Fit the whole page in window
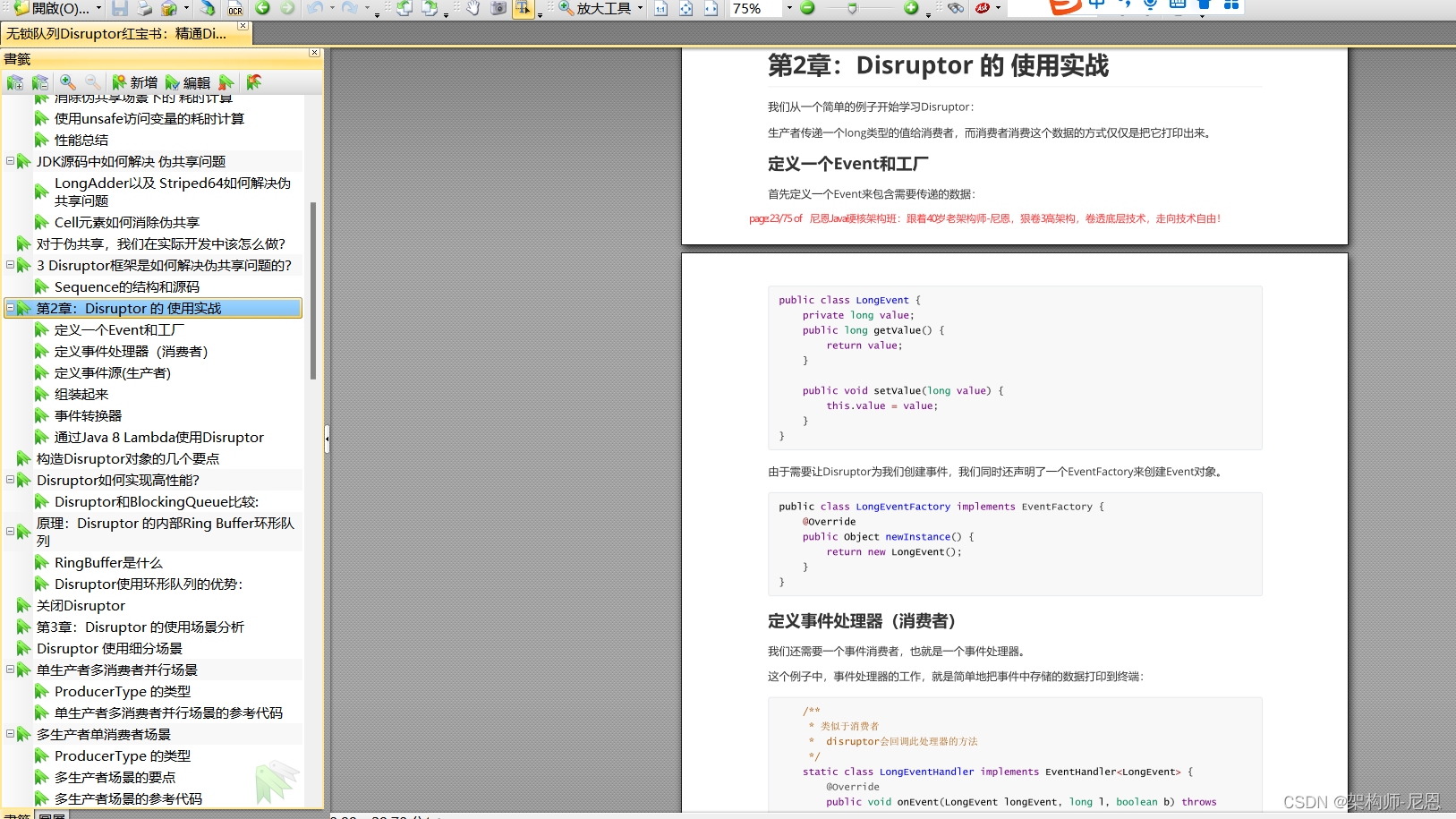This screenshot has height=819, width=1456. click(685, 8)
